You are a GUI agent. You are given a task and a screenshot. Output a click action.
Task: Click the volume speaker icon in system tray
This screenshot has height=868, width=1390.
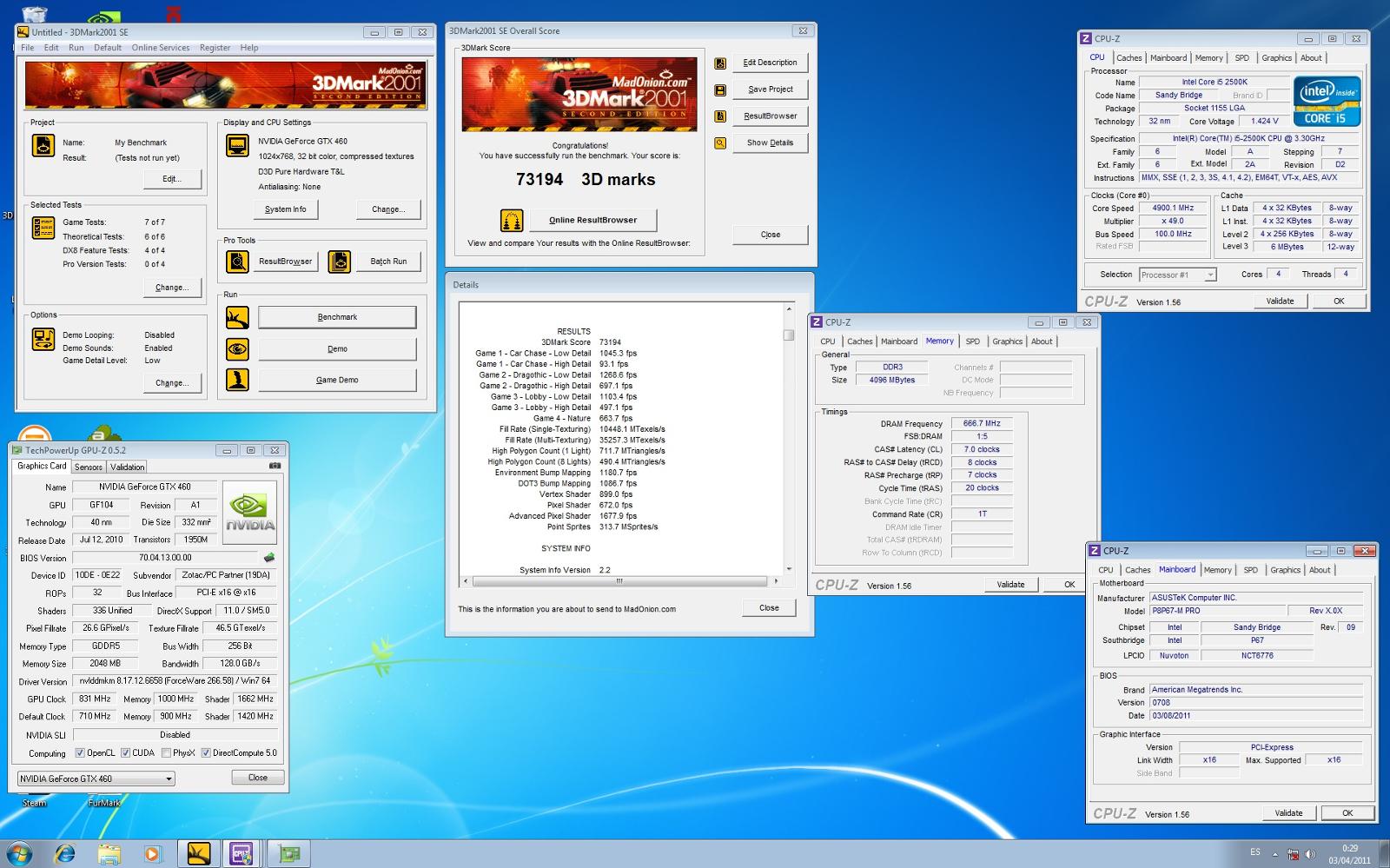pos(1310,854)
